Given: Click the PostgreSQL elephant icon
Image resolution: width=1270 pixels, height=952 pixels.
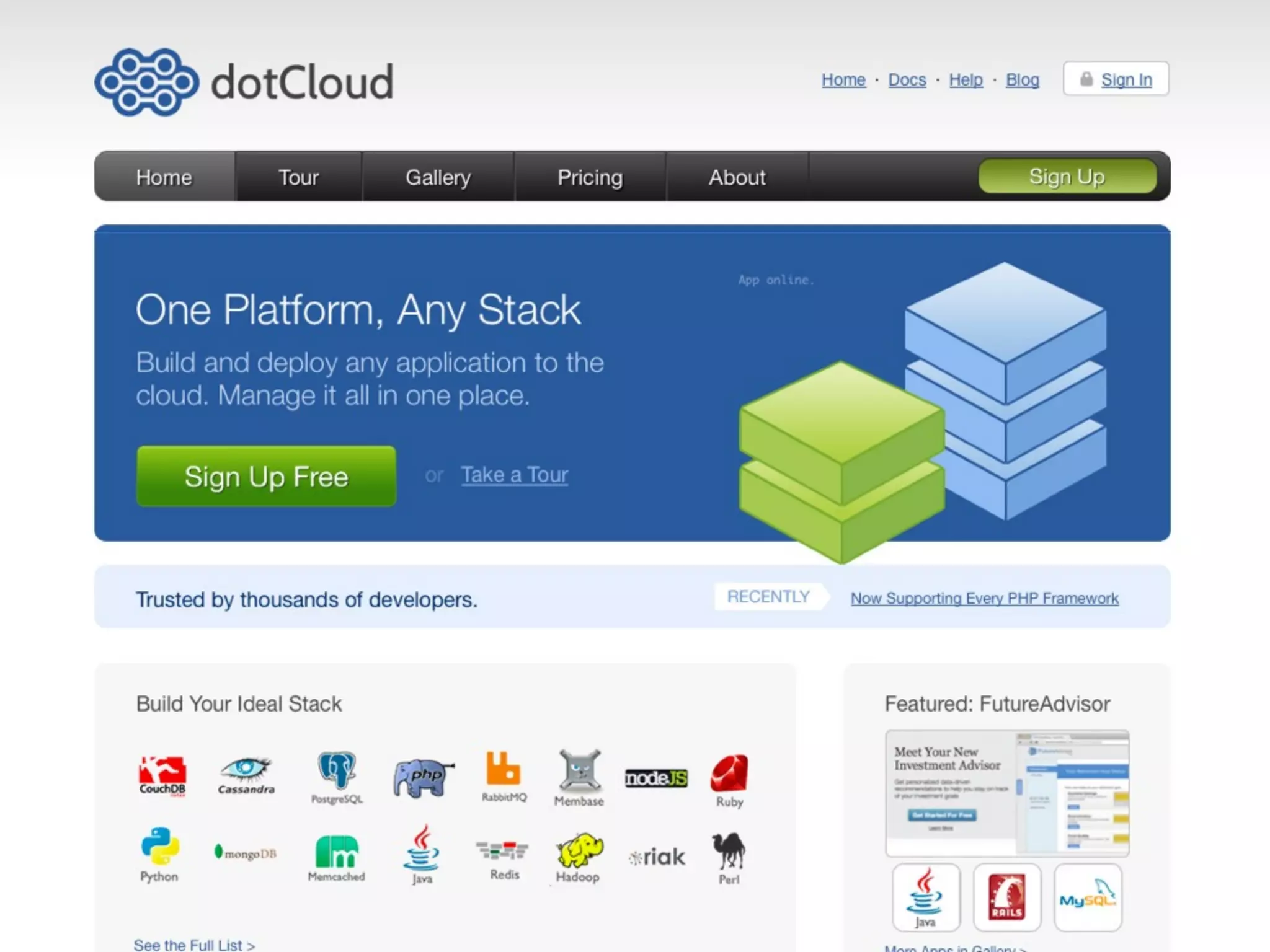Looking at the screenshot, I should [x=337, y=776].
